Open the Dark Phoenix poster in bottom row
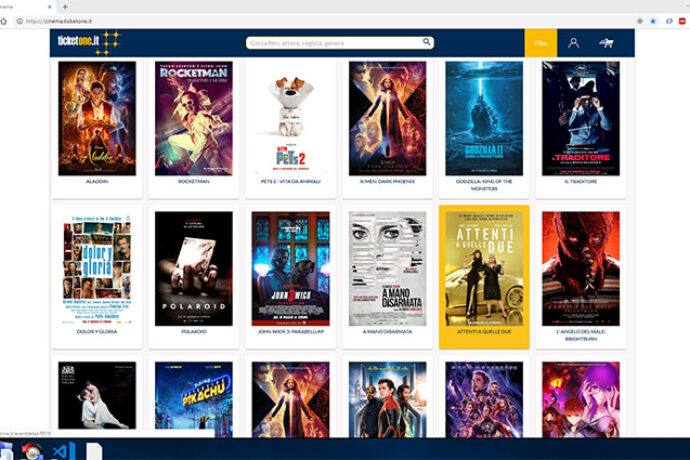Image resolution: width=690 pixels, height=460 pixels. (290, 399)
